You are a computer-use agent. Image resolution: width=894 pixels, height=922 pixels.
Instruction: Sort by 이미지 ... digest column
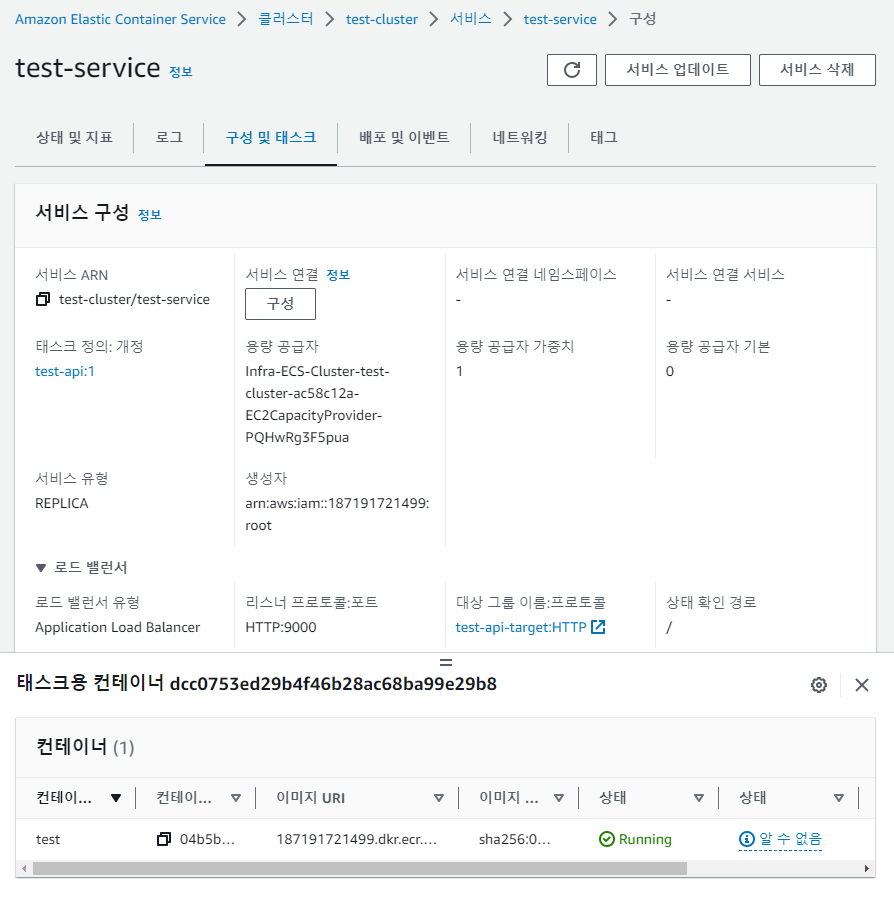tap(559, 798)
